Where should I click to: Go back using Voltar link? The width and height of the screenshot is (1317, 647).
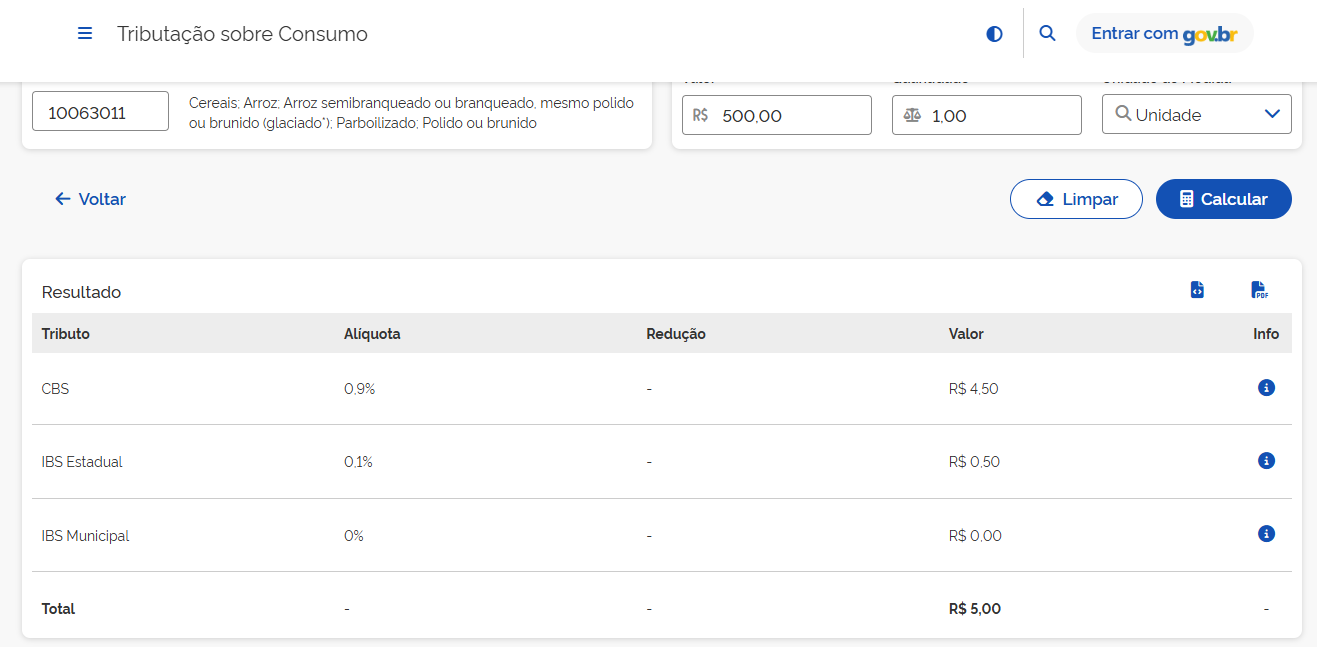click(x=90, y=199)
